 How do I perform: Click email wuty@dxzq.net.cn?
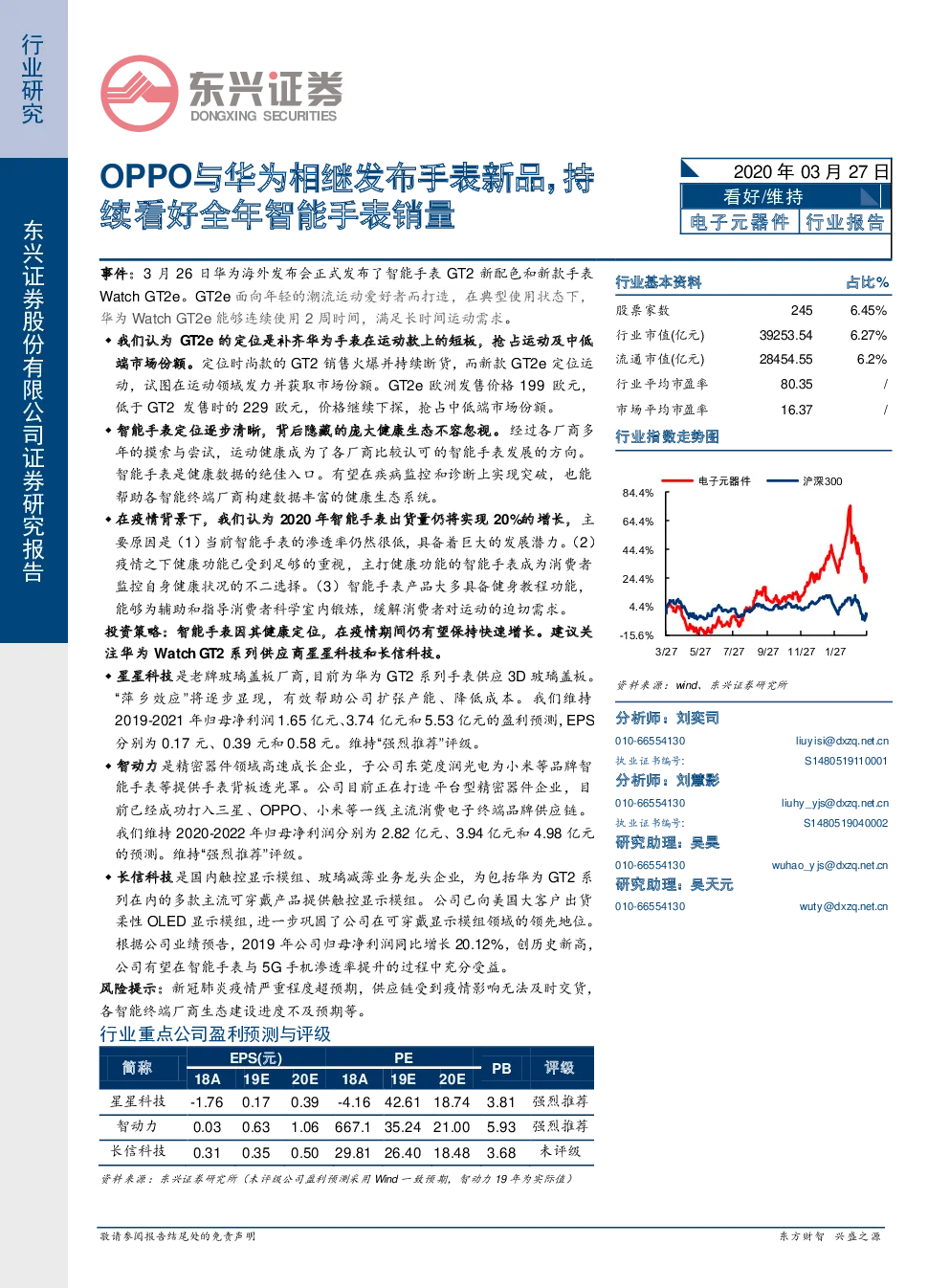[x=844, y=906]
